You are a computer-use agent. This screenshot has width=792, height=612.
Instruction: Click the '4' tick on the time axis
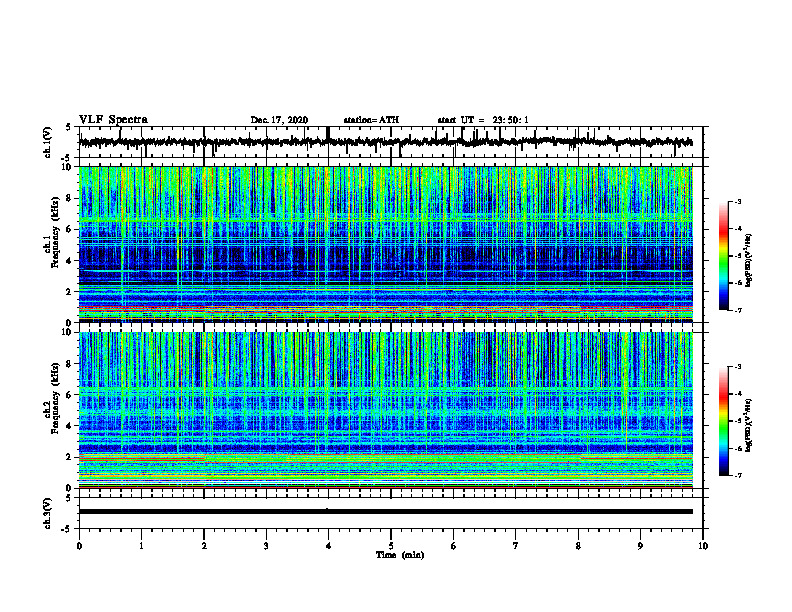(329, 546)
